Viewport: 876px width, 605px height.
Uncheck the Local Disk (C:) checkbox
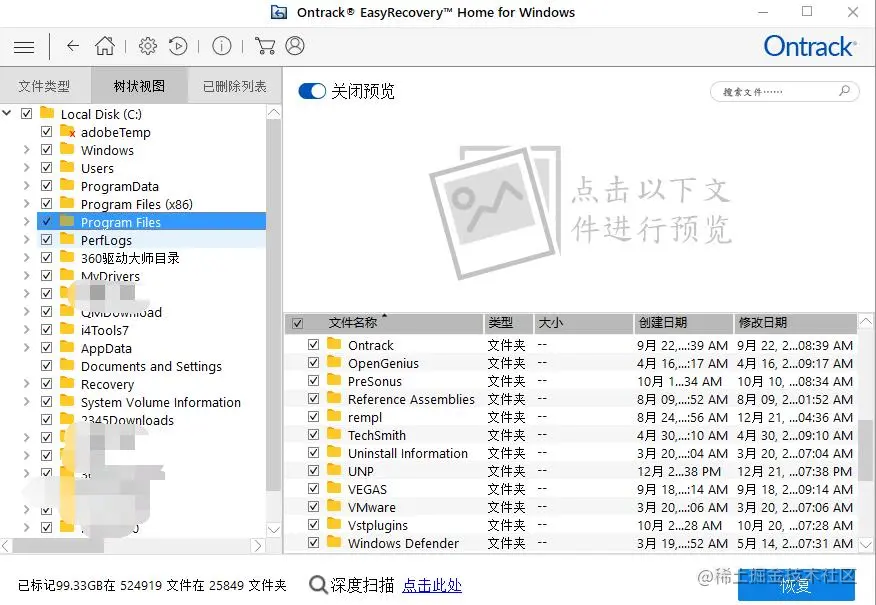[26, 113]
